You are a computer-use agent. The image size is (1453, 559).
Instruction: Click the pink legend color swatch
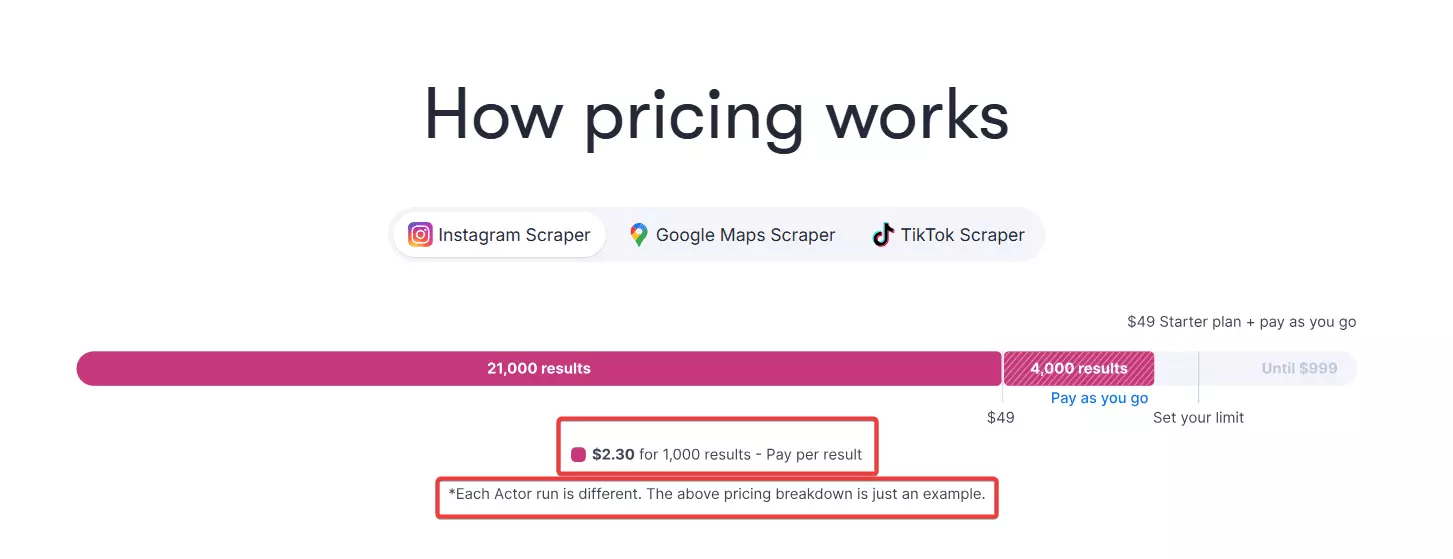[x=578, y=455]
